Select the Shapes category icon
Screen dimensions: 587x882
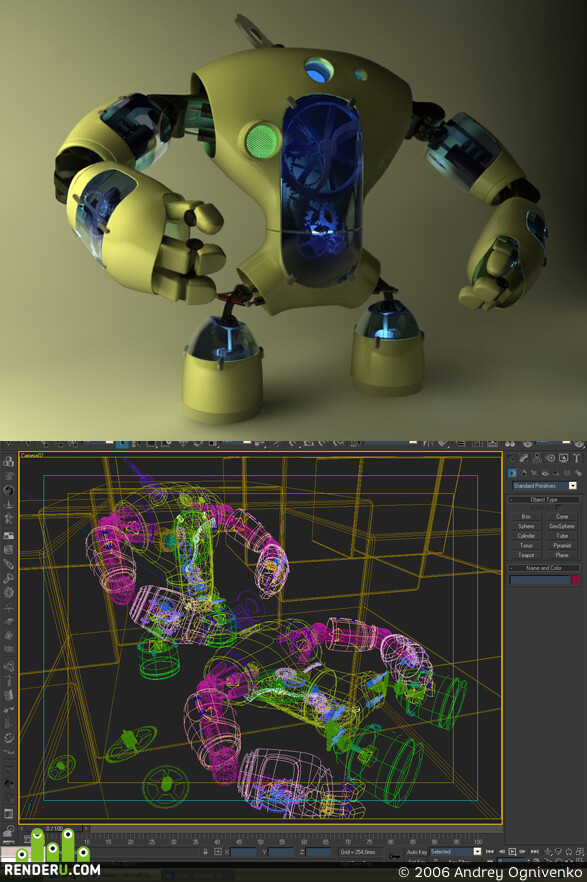point(523,473)
